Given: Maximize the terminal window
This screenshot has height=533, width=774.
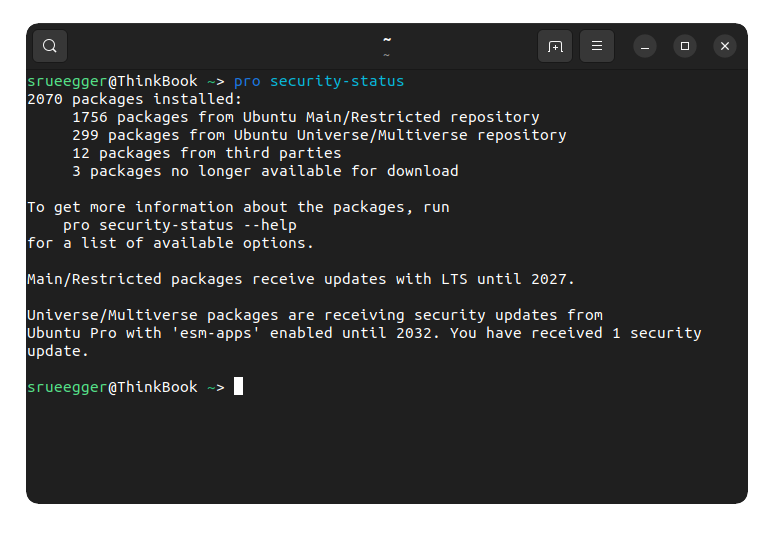Looking at the screenshot, I should [x=685, y=46].
